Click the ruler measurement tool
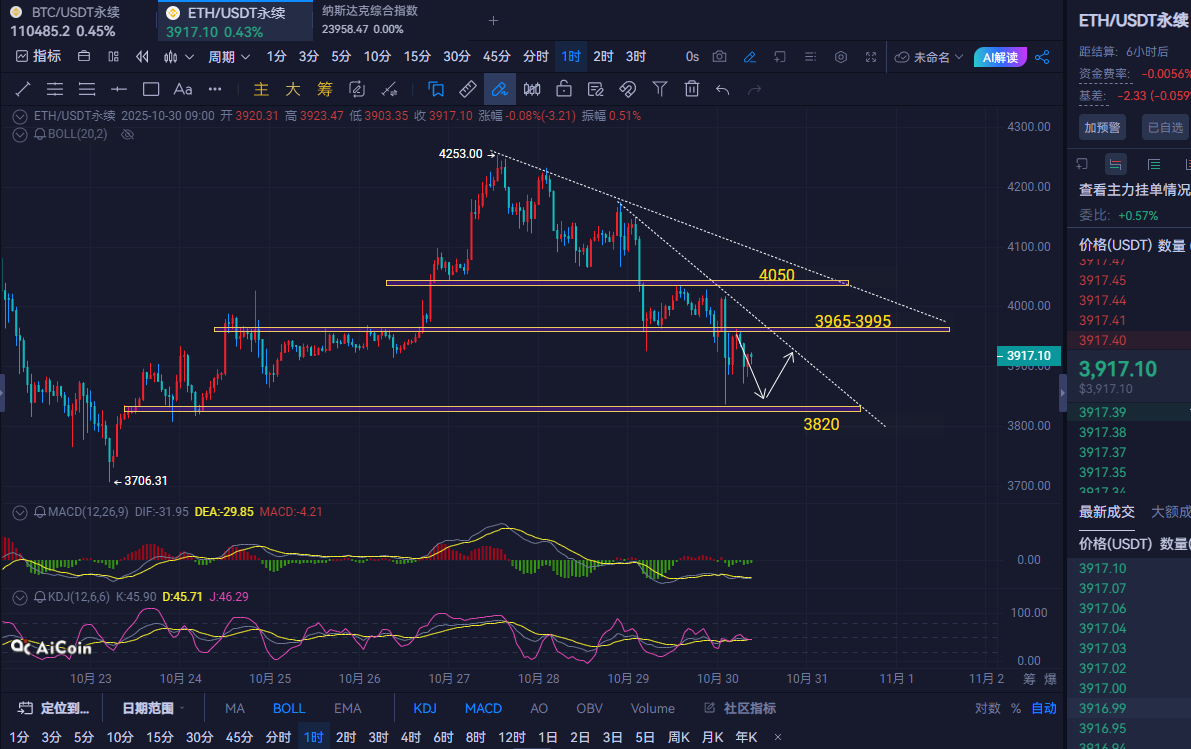 468,89
